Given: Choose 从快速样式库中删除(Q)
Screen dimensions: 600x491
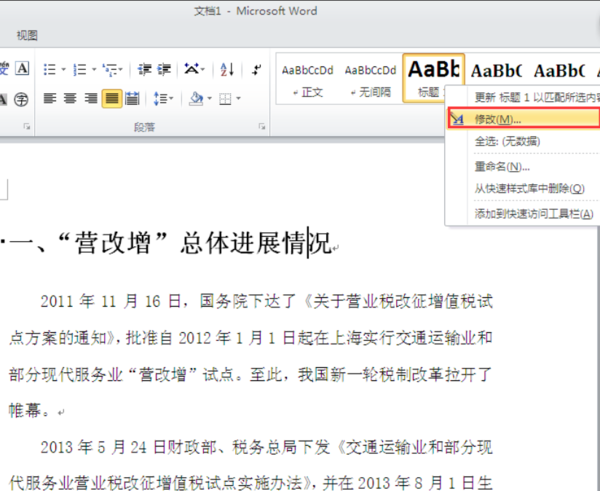Looking at the screenshot, I should point(530,188).
